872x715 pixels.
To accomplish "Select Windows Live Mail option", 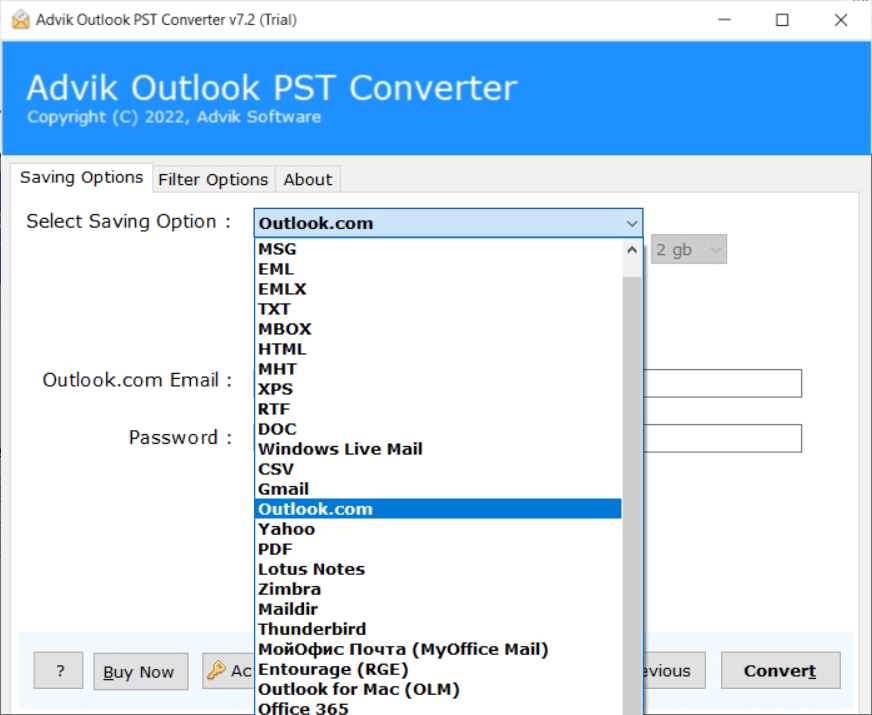I will [438, 449].
